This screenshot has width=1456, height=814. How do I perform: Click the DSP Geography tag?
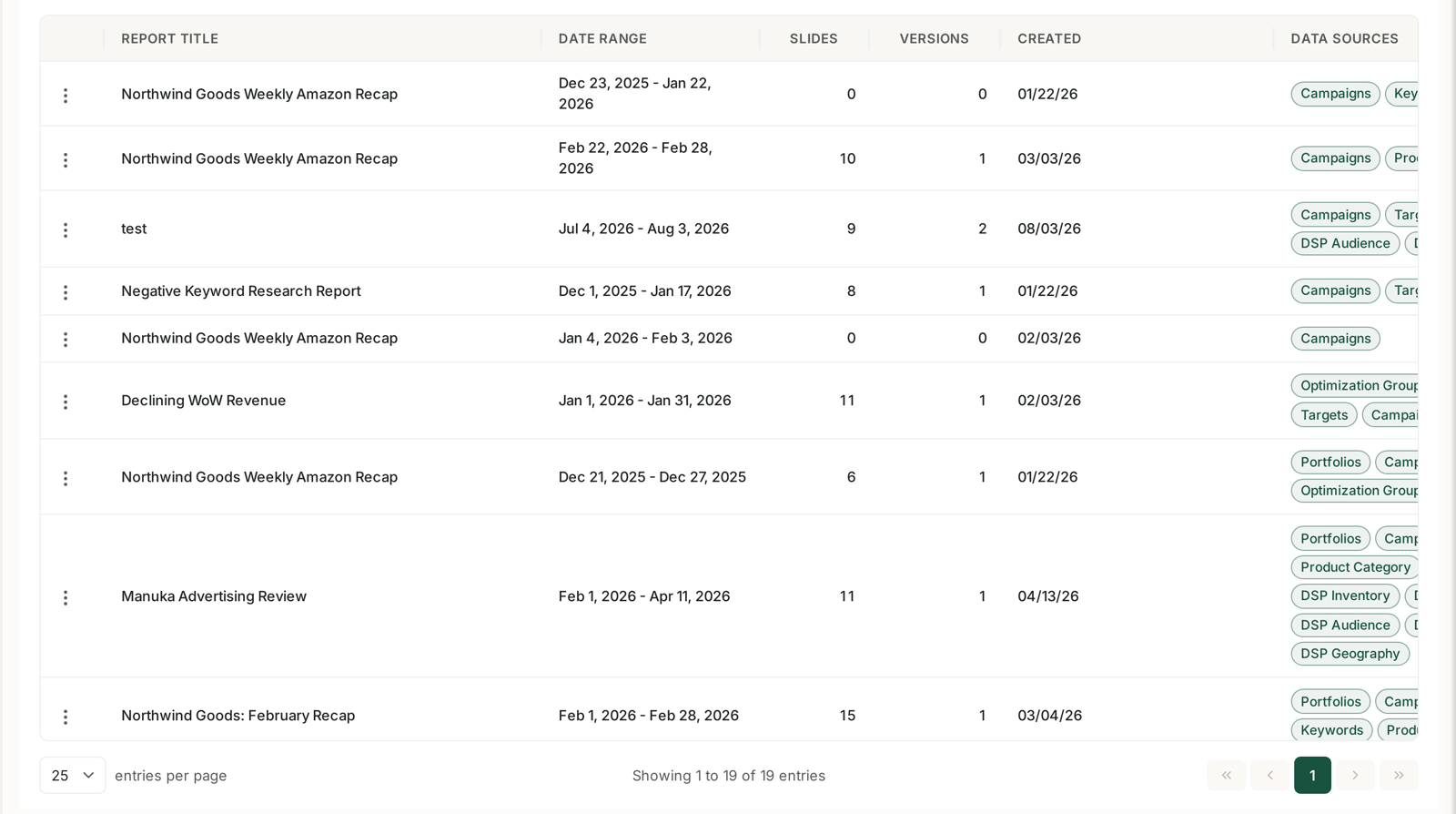click(x=1350, y=654)
